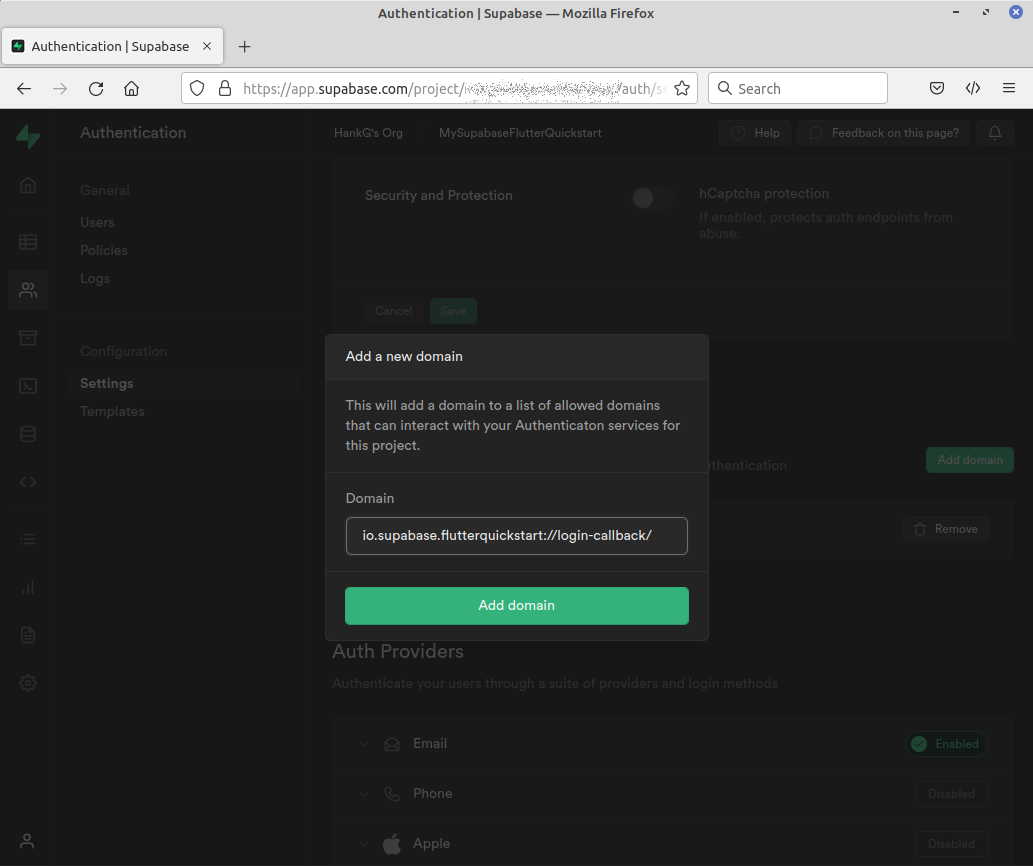Click the Supabase logo icon
Screen dimensions: 1033x866
click(x=28, y=137)
